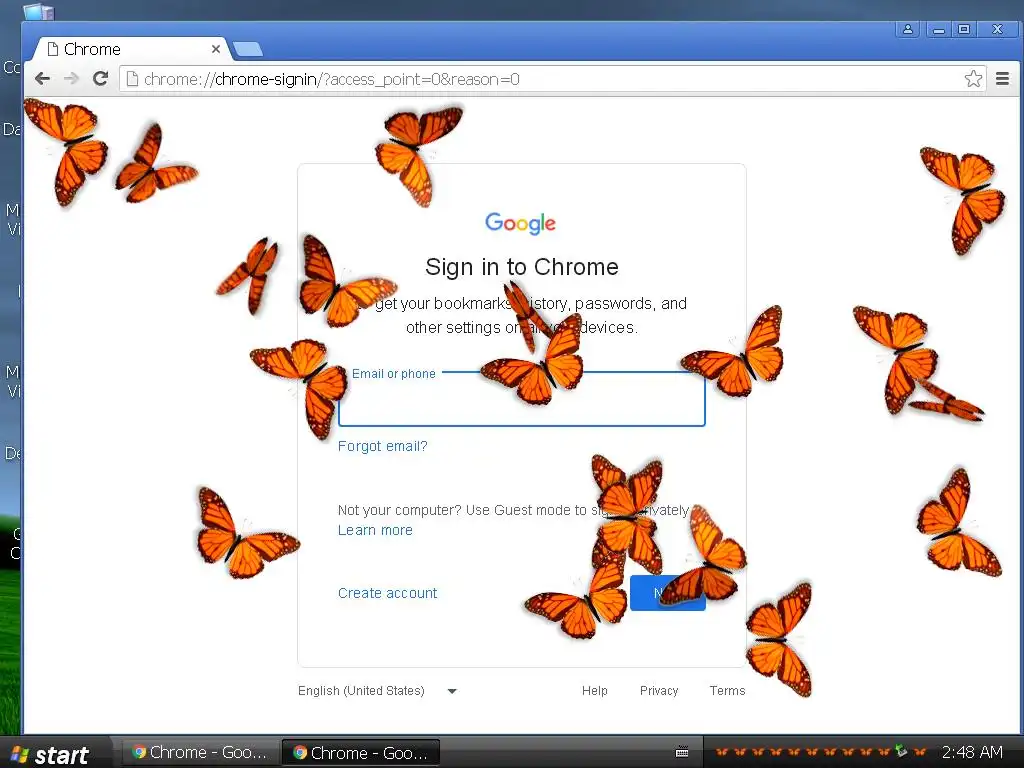Switch to first Chrome - Goo... taskbar item
This screenshot has width=1024, height=768.
pyautogui.click(x=199, y=752)
